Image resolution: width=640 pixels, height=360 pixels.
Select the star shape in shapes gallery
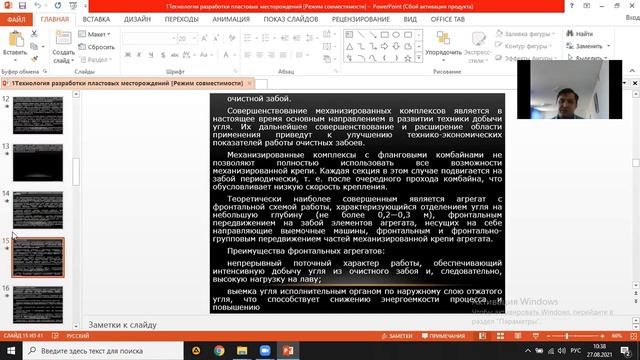(x=407, y=58)
